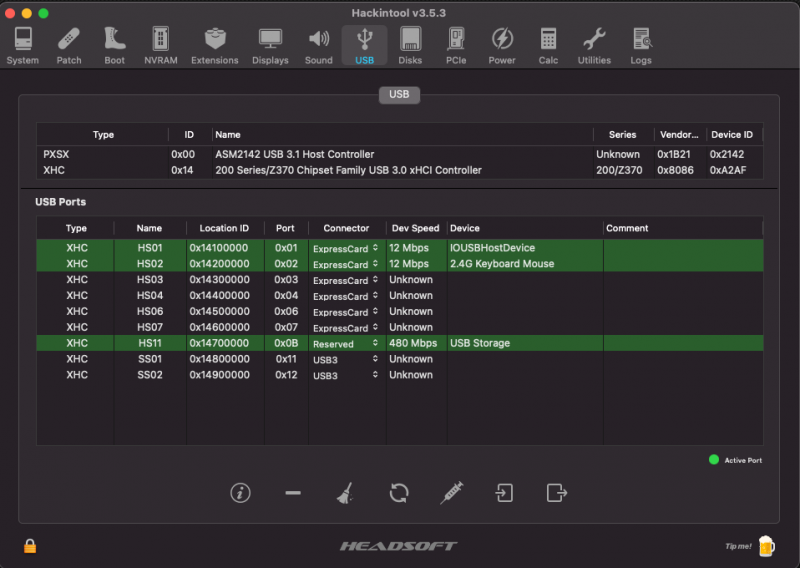
Task: Click the syringe Inject icon
Action: [452, 492]
